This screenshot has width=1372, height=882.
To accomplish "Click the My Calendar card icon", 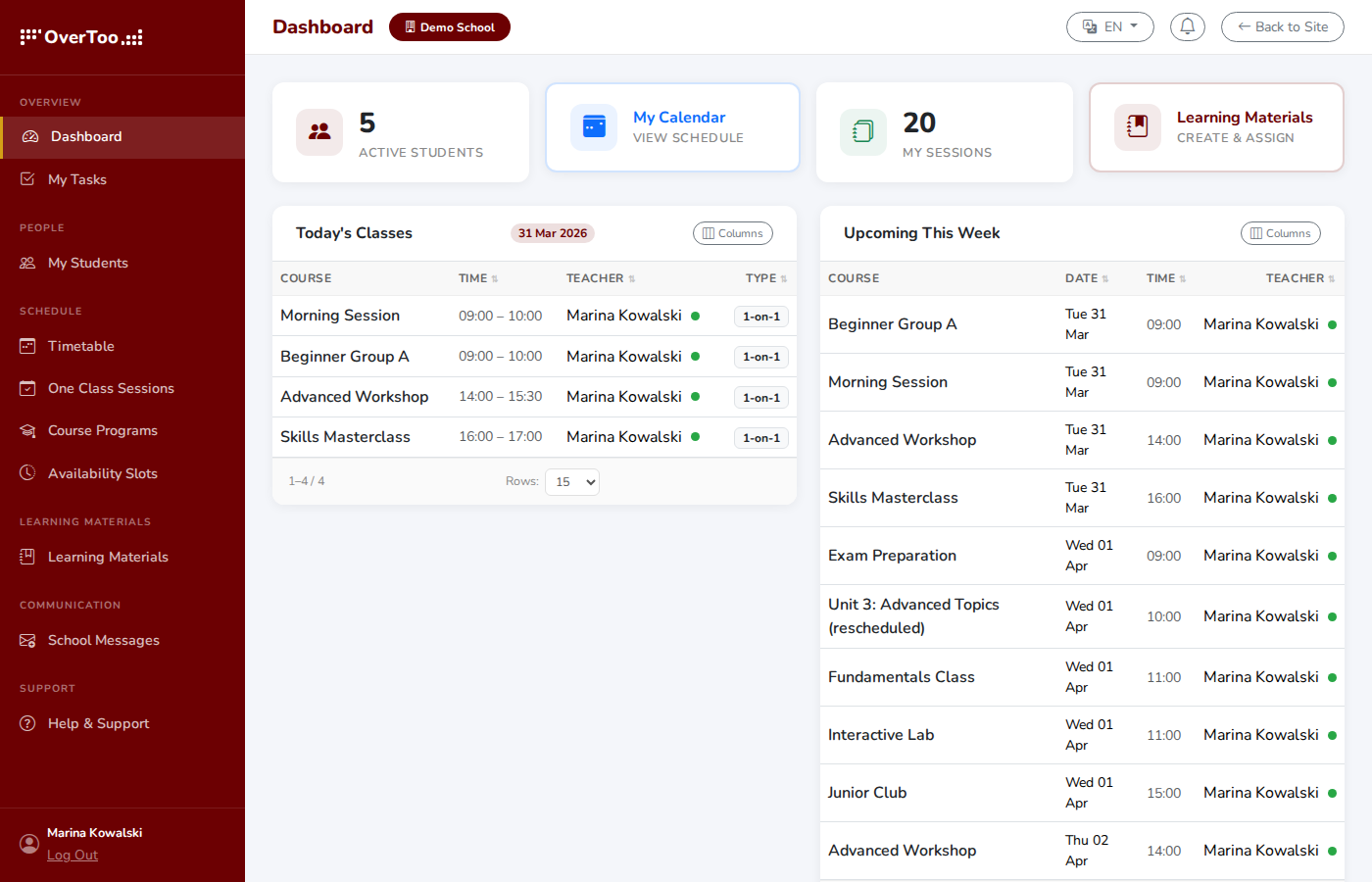I will point(593,126).
